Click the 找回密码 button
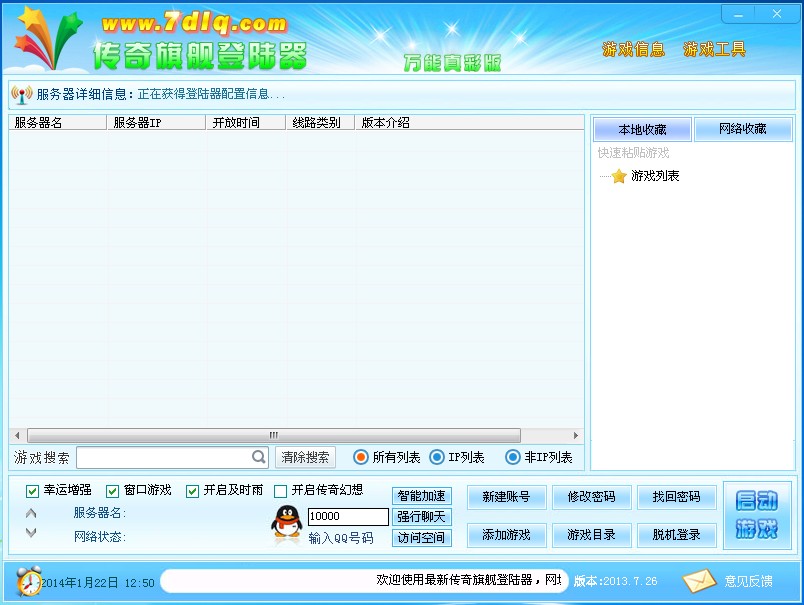 (x=676, y=497)
